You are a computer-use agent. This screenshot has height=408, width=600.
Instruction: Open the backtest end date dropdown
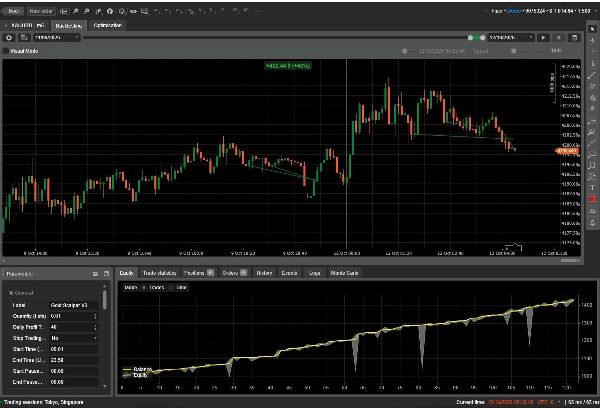point(511,38)
